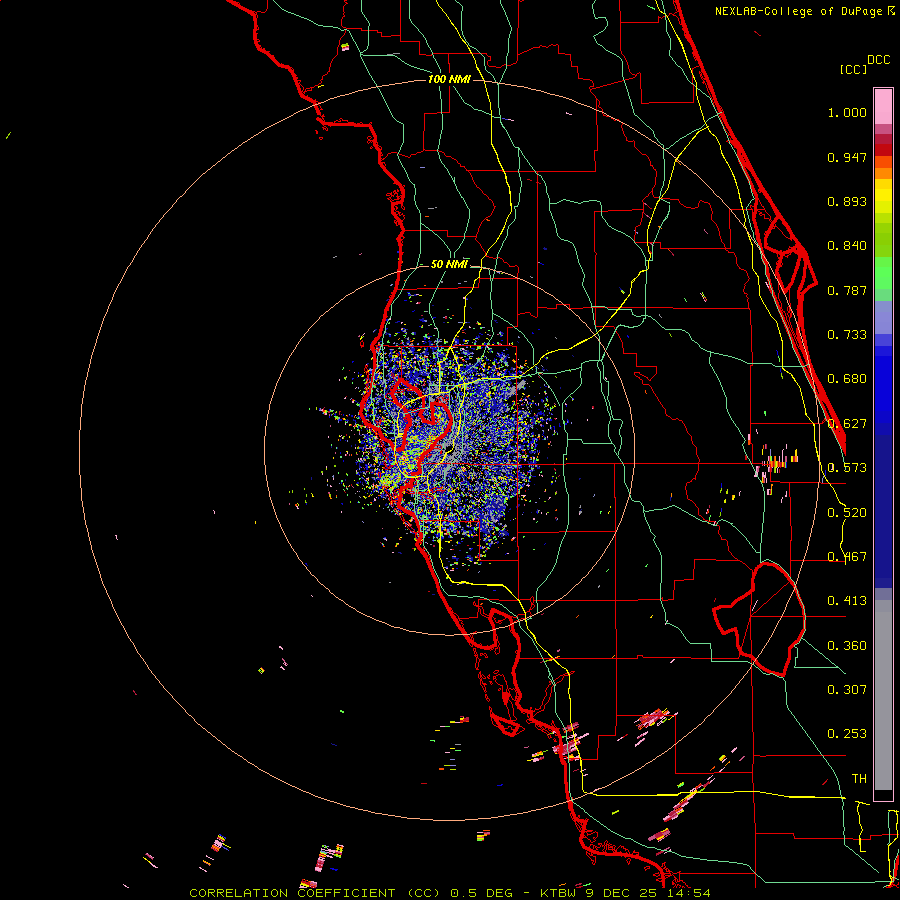The image size is (900, 900).
Task: Select the 0.787 scale value
Action: (x=847, y=290)
